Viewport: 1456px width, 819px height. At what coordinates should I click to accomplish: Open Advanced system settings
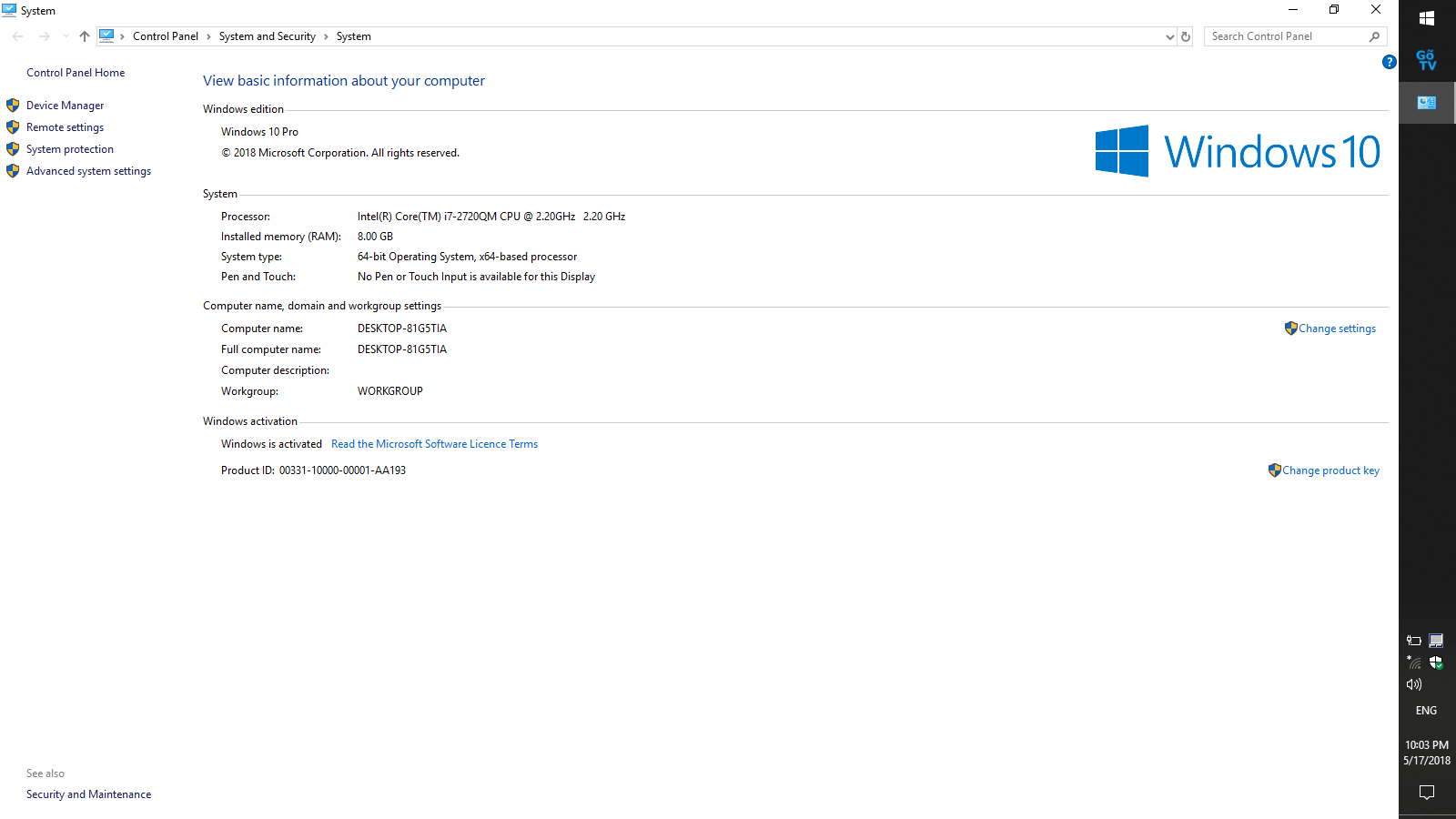(x=88, y=171)
